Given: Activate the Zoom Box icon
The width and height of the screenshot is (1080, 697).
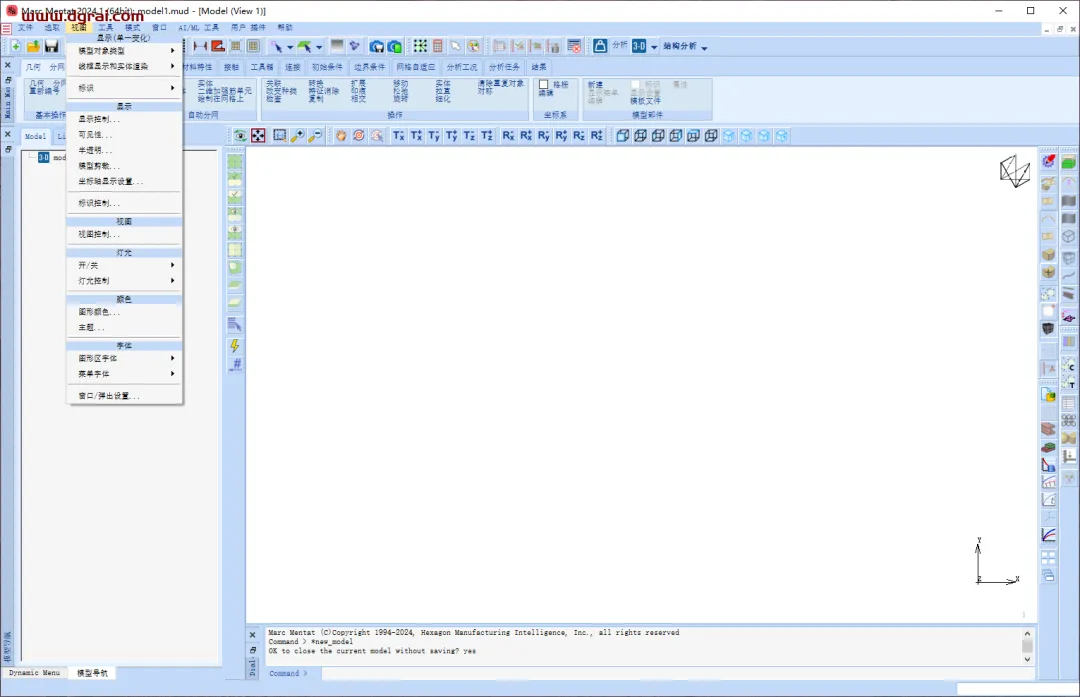Looking at the screenshot, I should (x=280, y=136).
